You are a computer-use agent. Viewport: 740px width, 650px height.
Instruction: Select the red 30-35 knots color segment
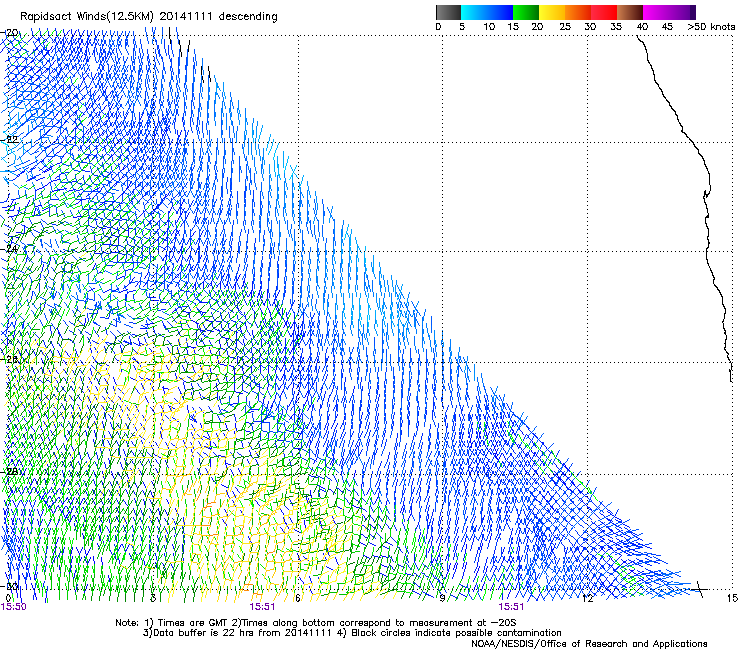pos(604,12)
